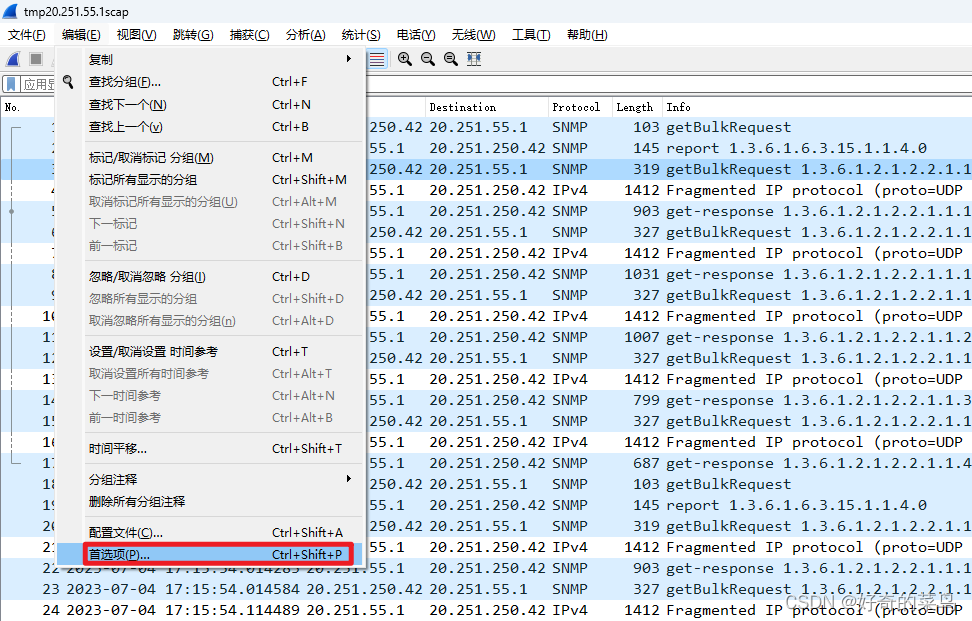Expand the 分组注释 submenu
The image size is (972, 621).
click(211, 479)
